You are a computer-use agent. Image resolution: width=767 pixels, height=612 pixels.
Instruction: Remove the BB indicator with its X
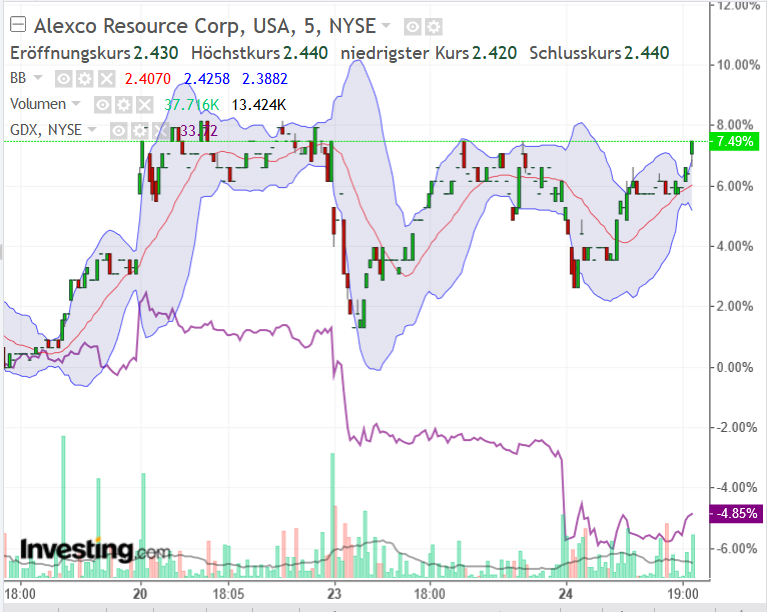pyautogui.click(x=106, y=79)
